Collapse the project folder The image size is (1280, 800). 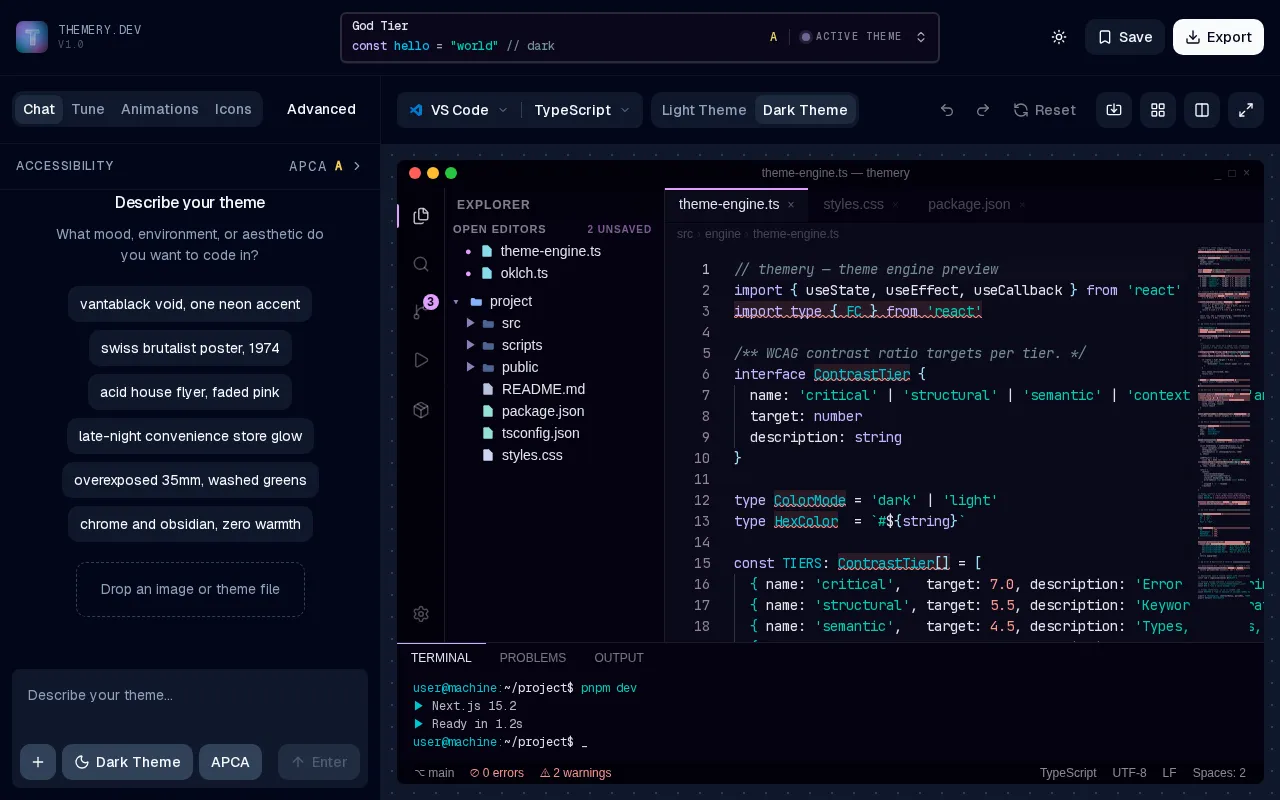456,302
